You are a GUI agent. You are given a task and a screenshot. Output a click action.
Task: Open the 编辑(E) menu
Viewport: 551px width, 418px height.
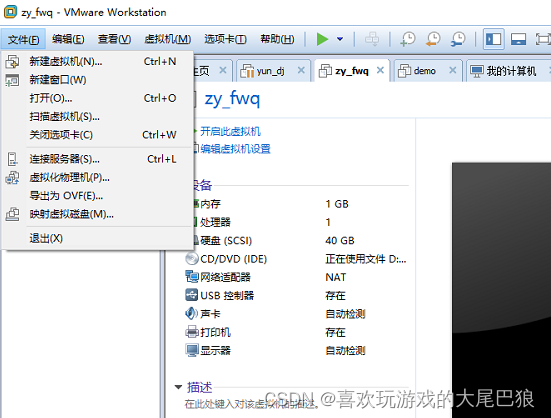68,39
